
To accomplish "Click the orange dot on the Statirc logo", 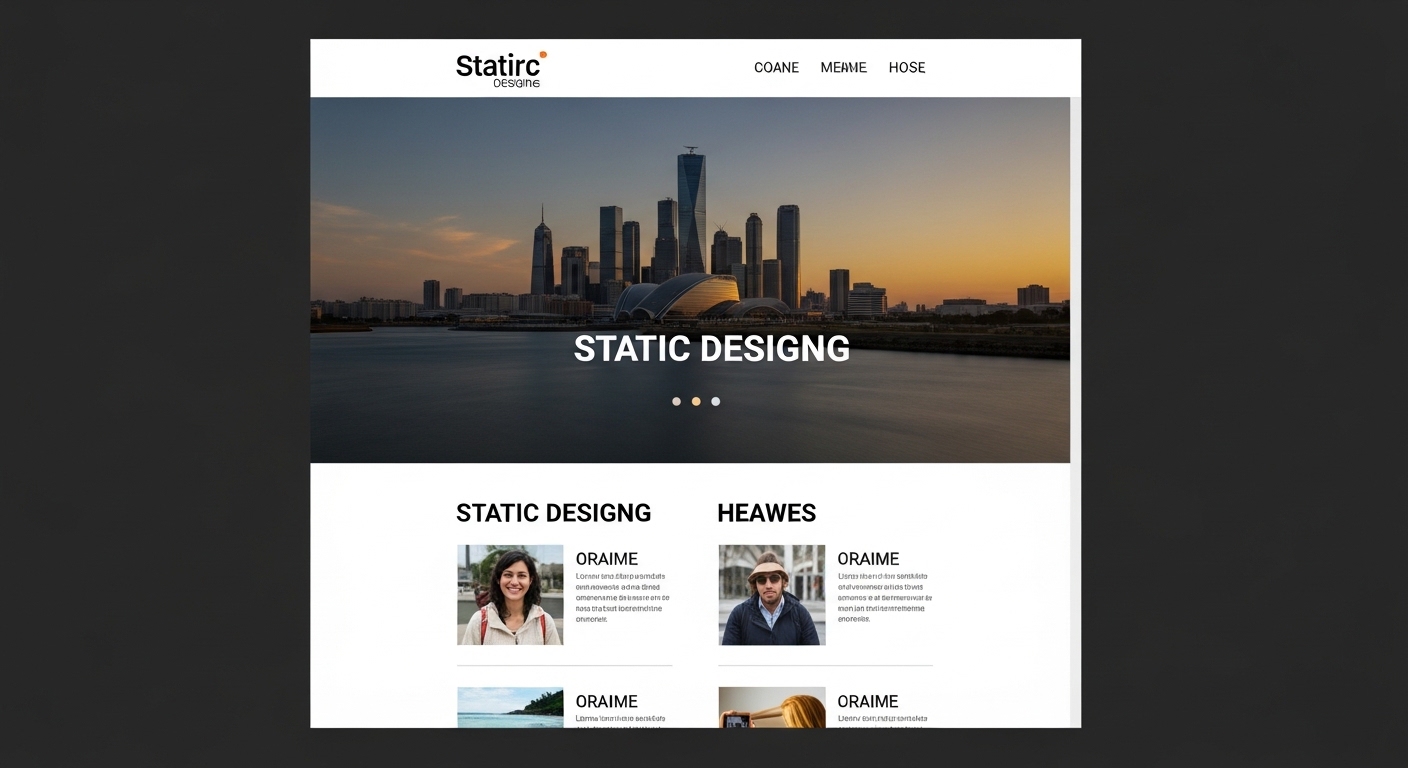I will pyautogui.click(x=543, y=55).
